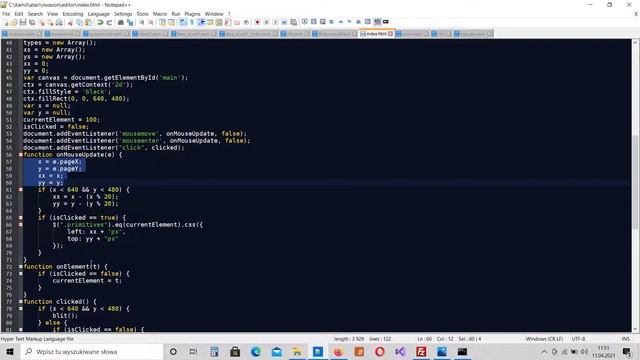This screenshot has width=640, height=360.
Task: Click the scrollbar up arrow at top right
Action: pos(635,42)
